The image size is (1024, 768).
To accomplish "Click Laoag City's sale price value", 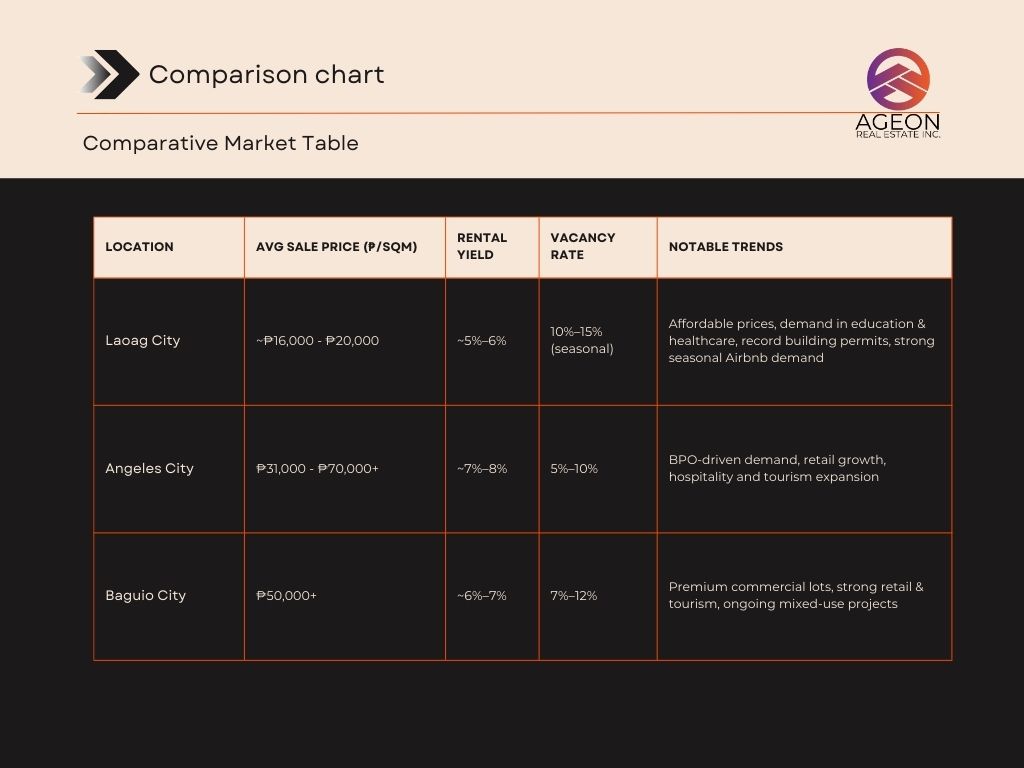I will [317, 340].
